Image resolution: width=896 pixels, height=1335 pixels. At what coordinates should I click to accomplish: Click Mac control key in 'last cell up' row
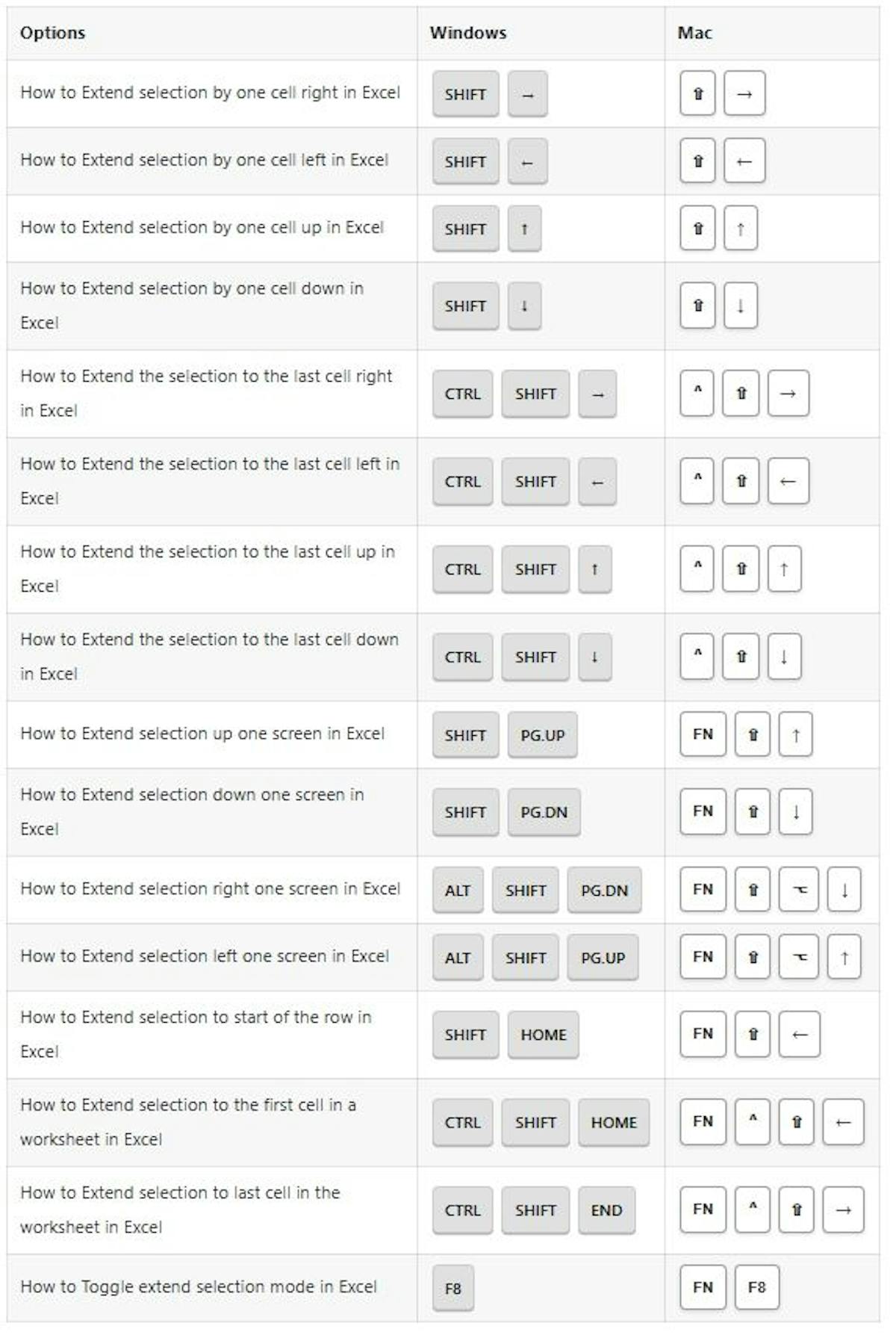pos(697,569)
